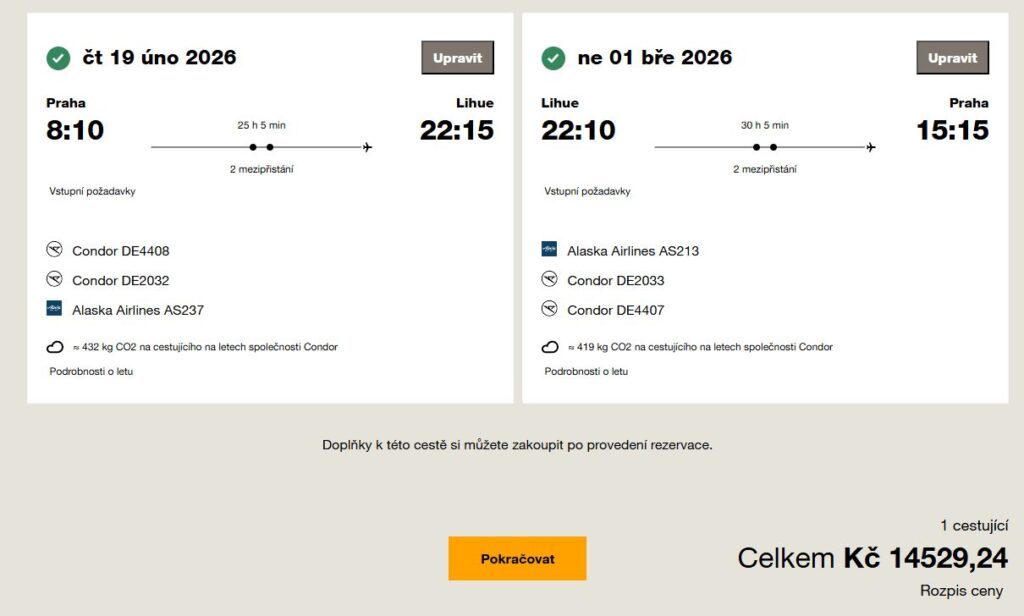The image size is (1024, 616).
Task: Click the return route 2 mezipřistání stopover line
Action: click(764, 148)
